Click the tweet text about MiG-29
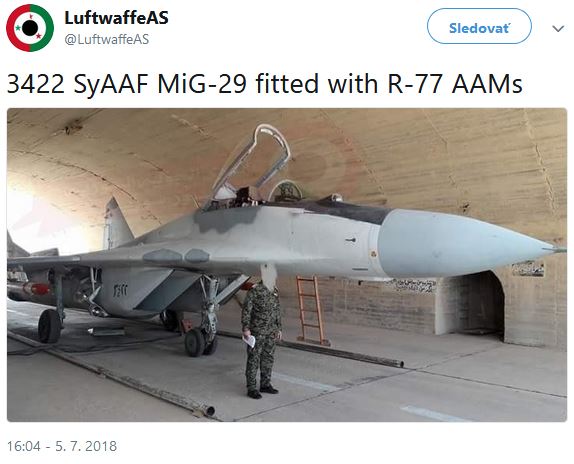The height and width of the screenshot is (464, 574). coord(265,84)
